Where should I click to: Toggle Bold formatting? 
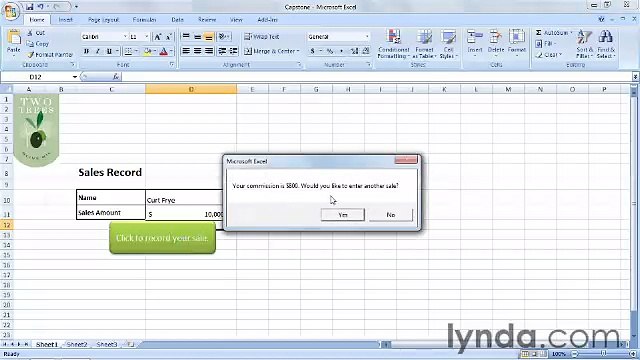coord(86,51)
